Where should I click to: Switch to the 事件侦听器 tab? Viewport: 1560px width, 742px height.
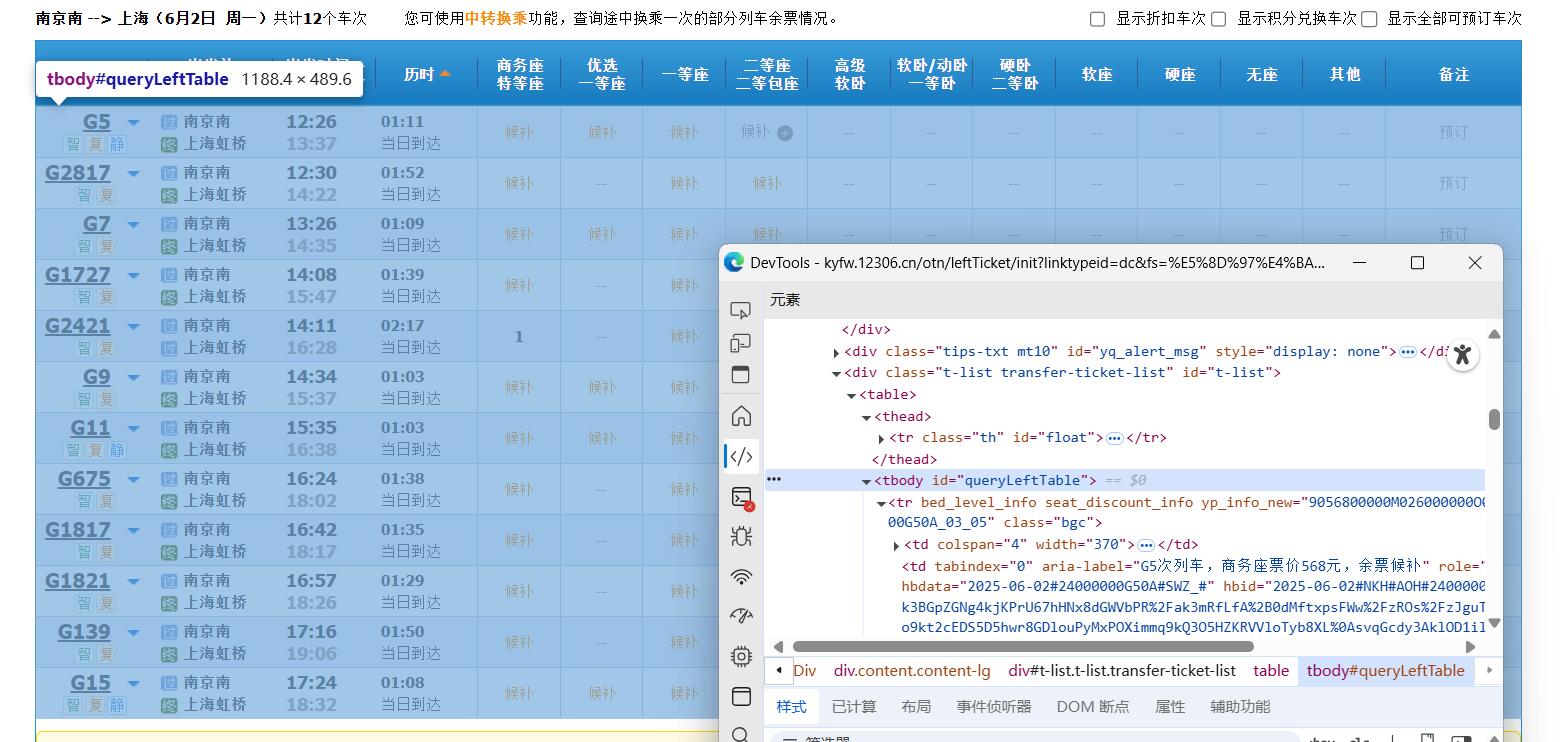click(994, 706)
